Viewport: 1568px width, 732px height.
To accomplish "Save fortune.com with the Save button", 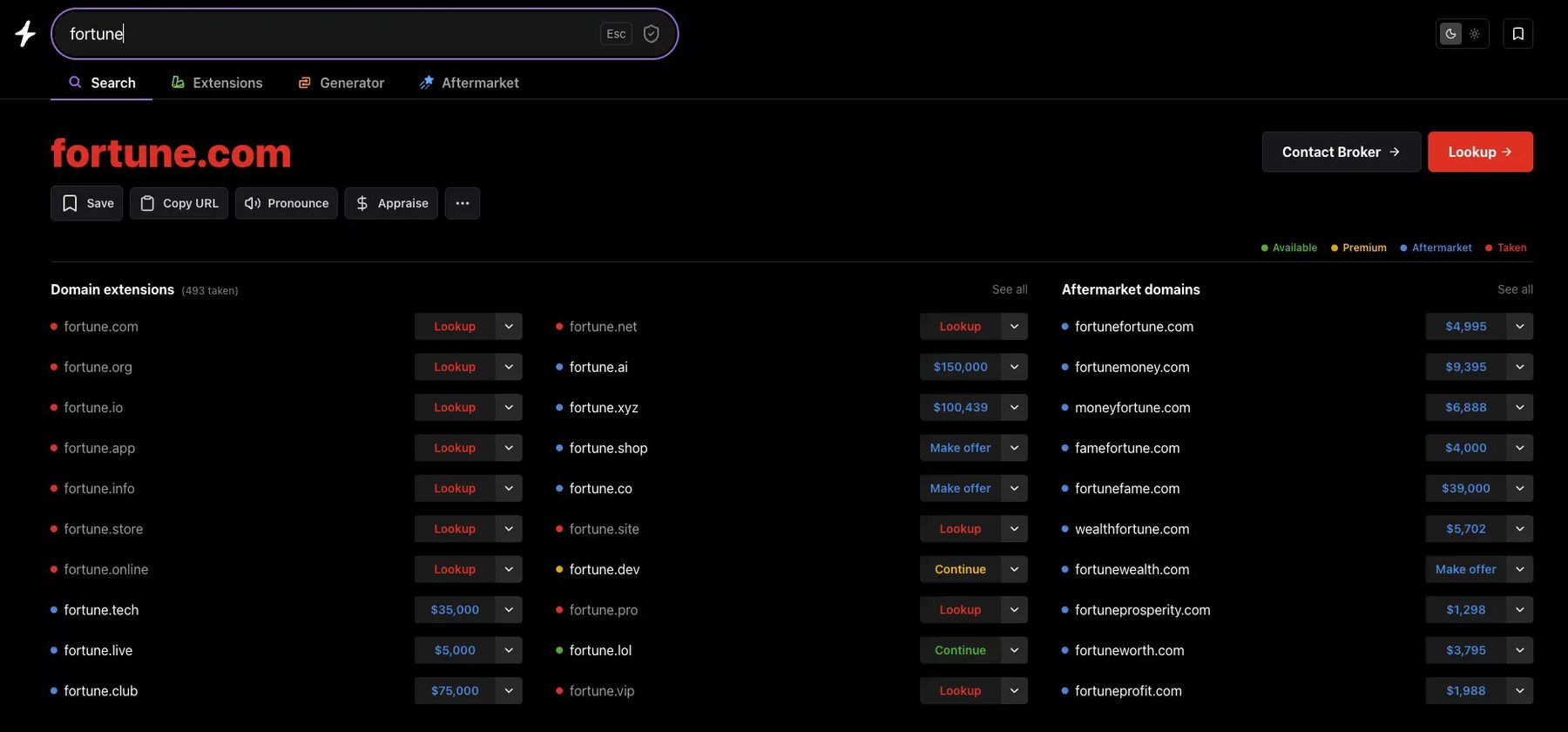I will click(86, 203).
